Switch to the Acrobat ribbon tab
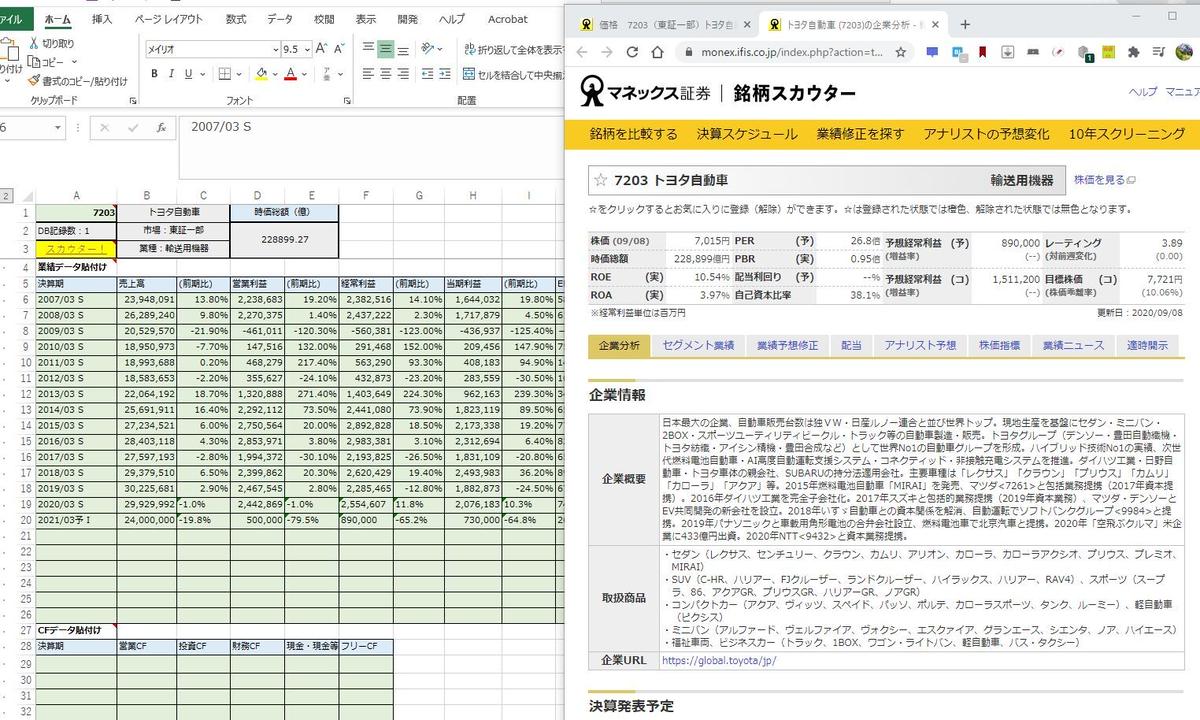Viewport: 1200px width, 720px height. [x=507, y=19]
